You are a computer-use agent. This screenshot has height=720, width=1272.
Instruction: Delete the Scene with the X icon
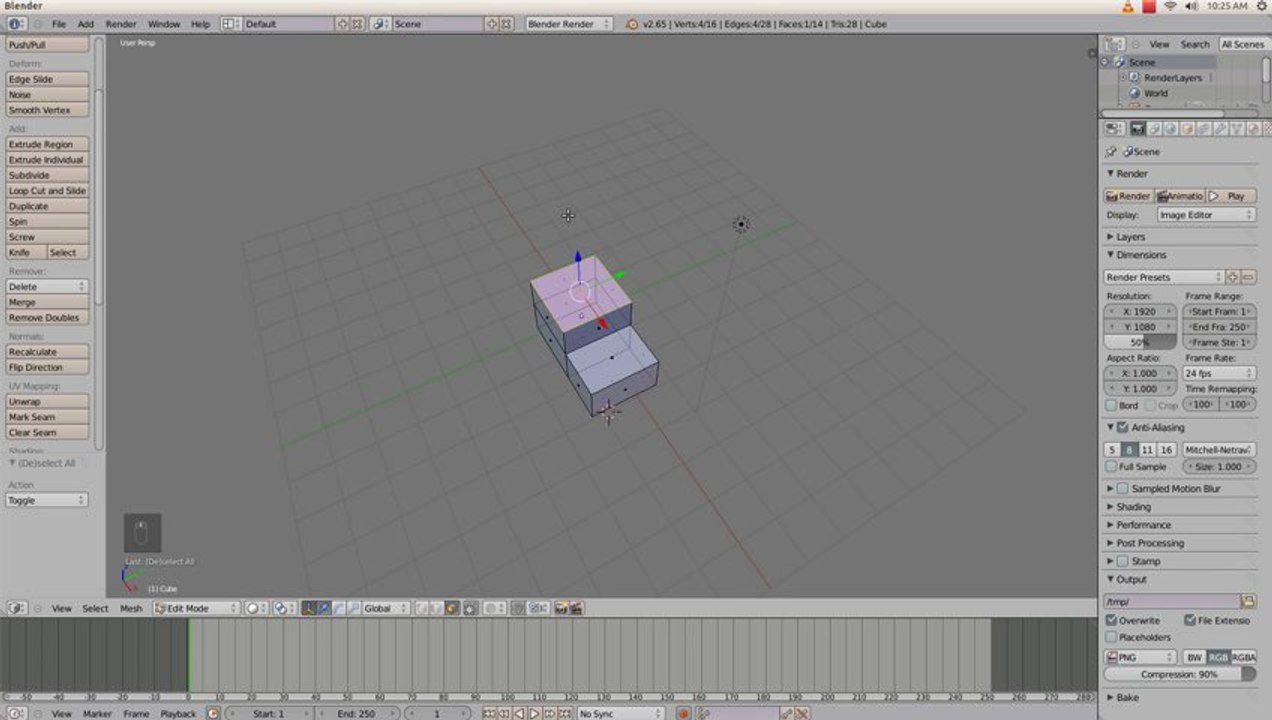tap(506, 23)
